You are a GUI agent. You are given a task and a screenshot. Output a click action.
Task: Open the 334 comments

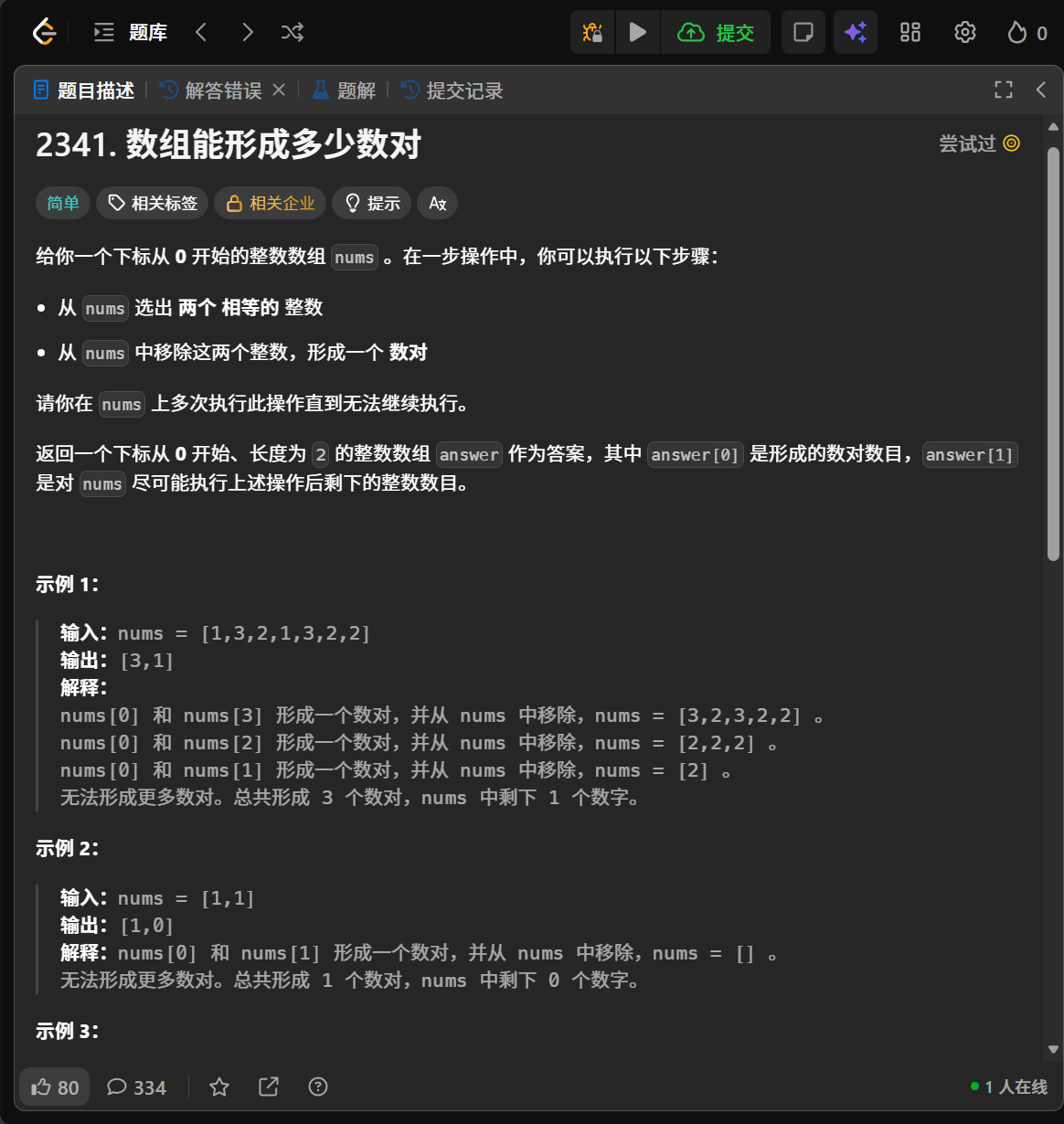[136, 1087]
